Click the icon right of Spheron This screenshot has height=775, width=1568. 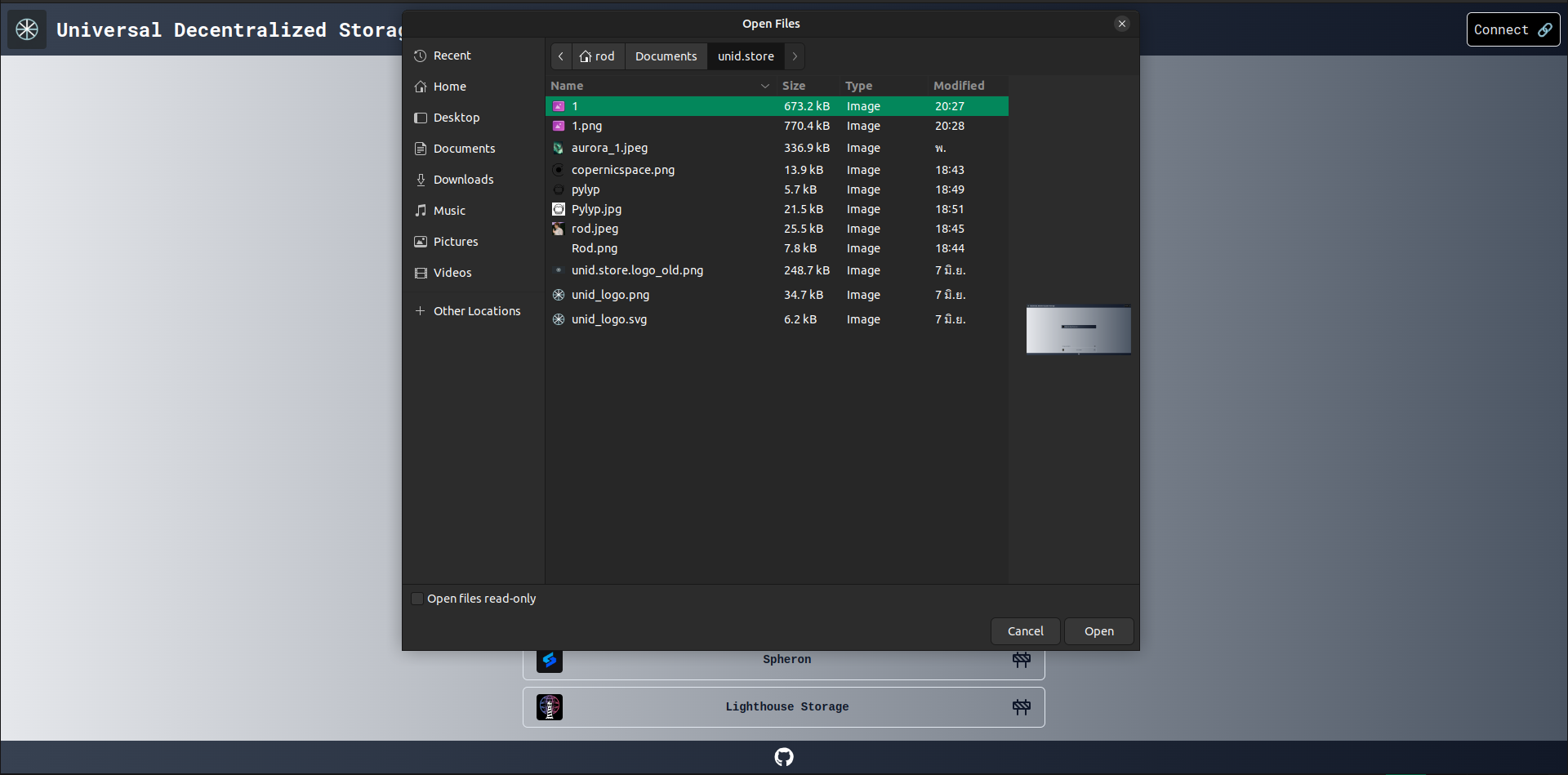[1022, 660]
